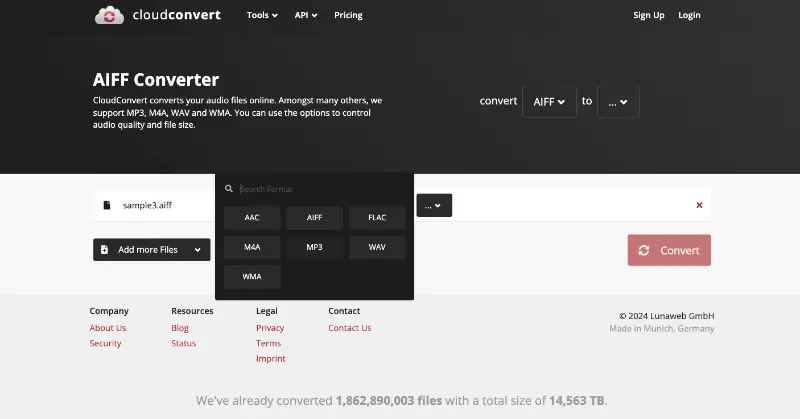This screenshot has width=800, height=419.
Task: Click the Company footer heading
Action: point(109,311)
